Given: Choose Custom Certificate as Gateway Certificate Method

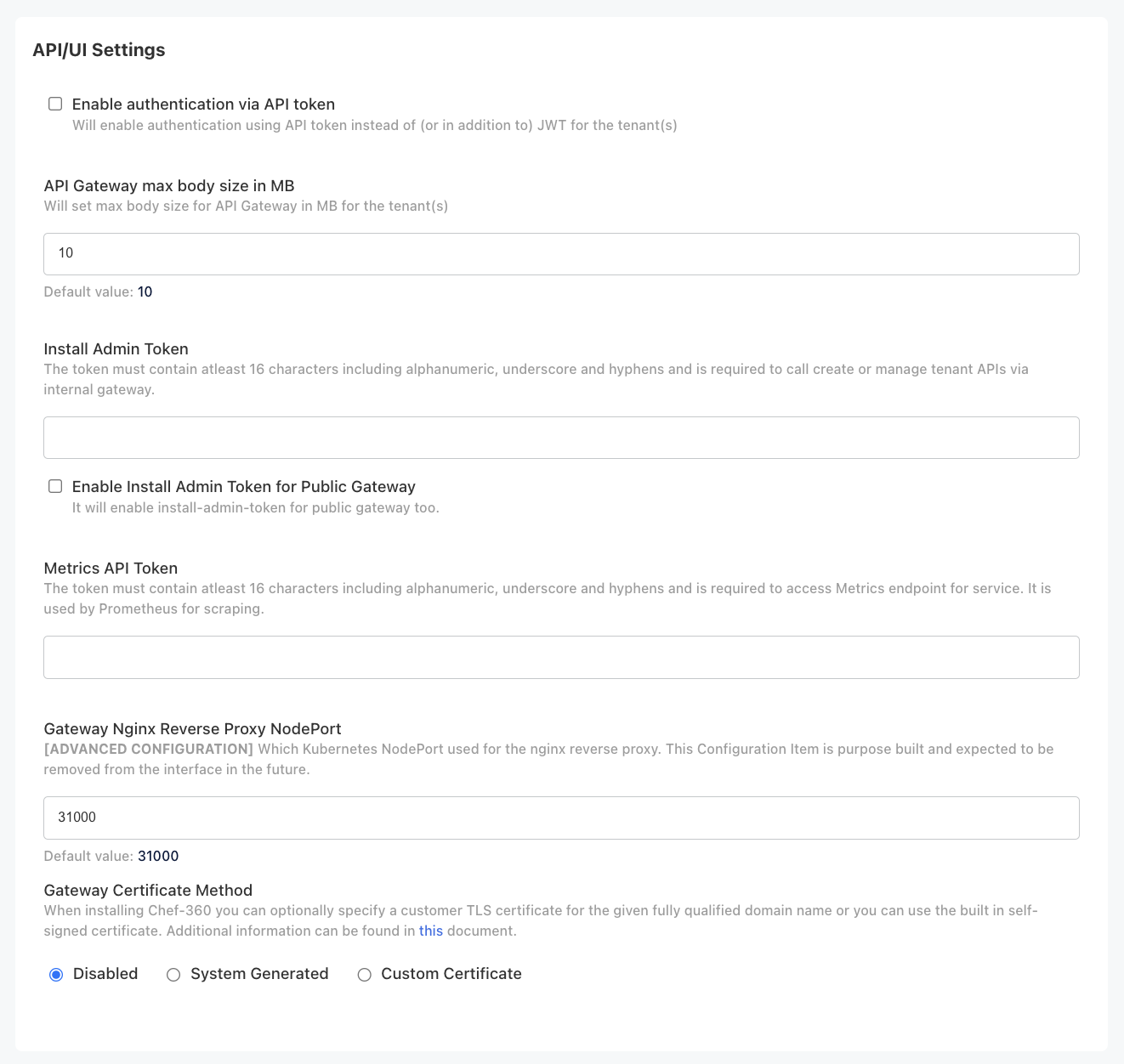Looking at the screenshot, I should 365,974.
